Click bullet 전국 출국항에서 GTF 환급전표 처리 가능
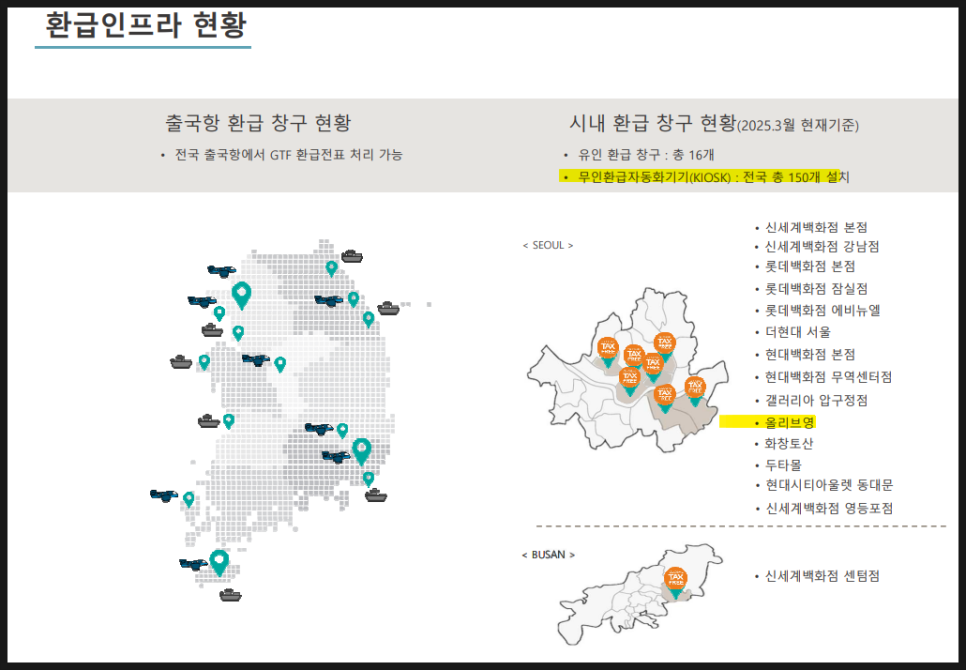The image size is (966, 670). coord(288,155)
